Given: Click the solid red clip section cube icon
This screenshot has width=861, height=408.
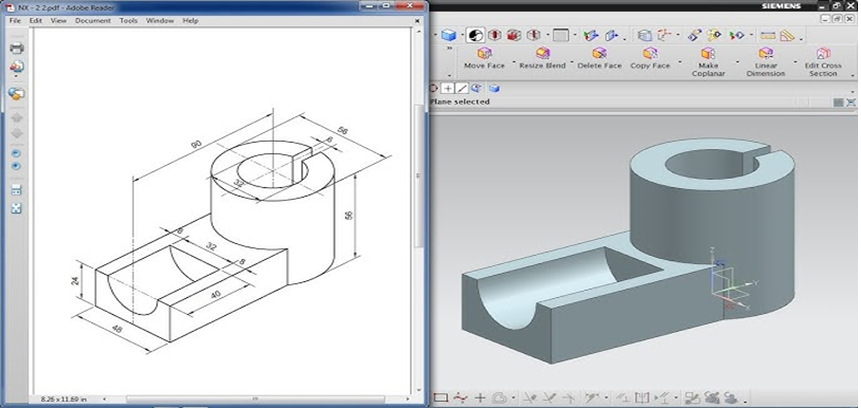Looking at the screenshot, I should (x=514, y=36).
